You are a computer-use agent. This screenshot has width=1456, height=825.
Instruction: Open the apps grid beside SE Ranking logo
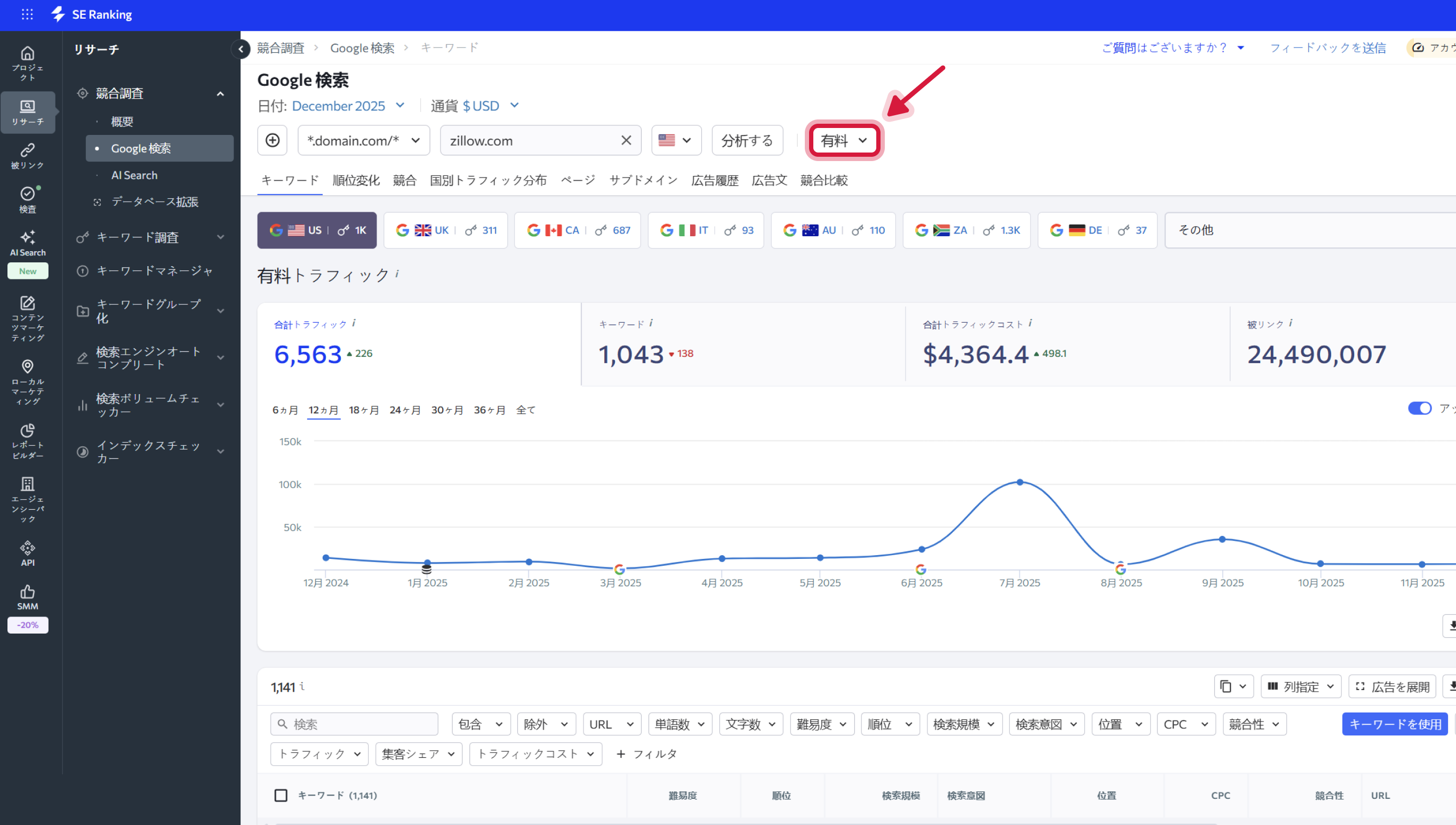point(27,14)
